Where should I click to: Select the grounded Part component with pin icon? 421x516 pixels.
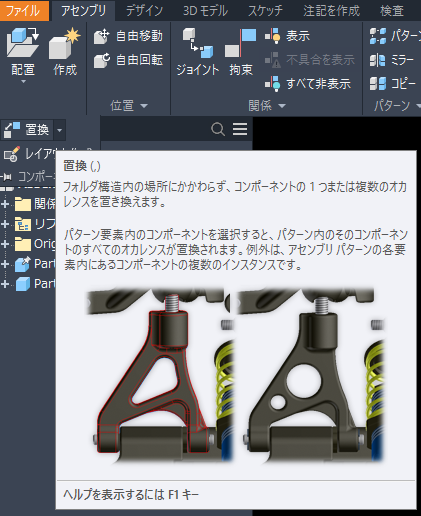click(x=23, y=264)
